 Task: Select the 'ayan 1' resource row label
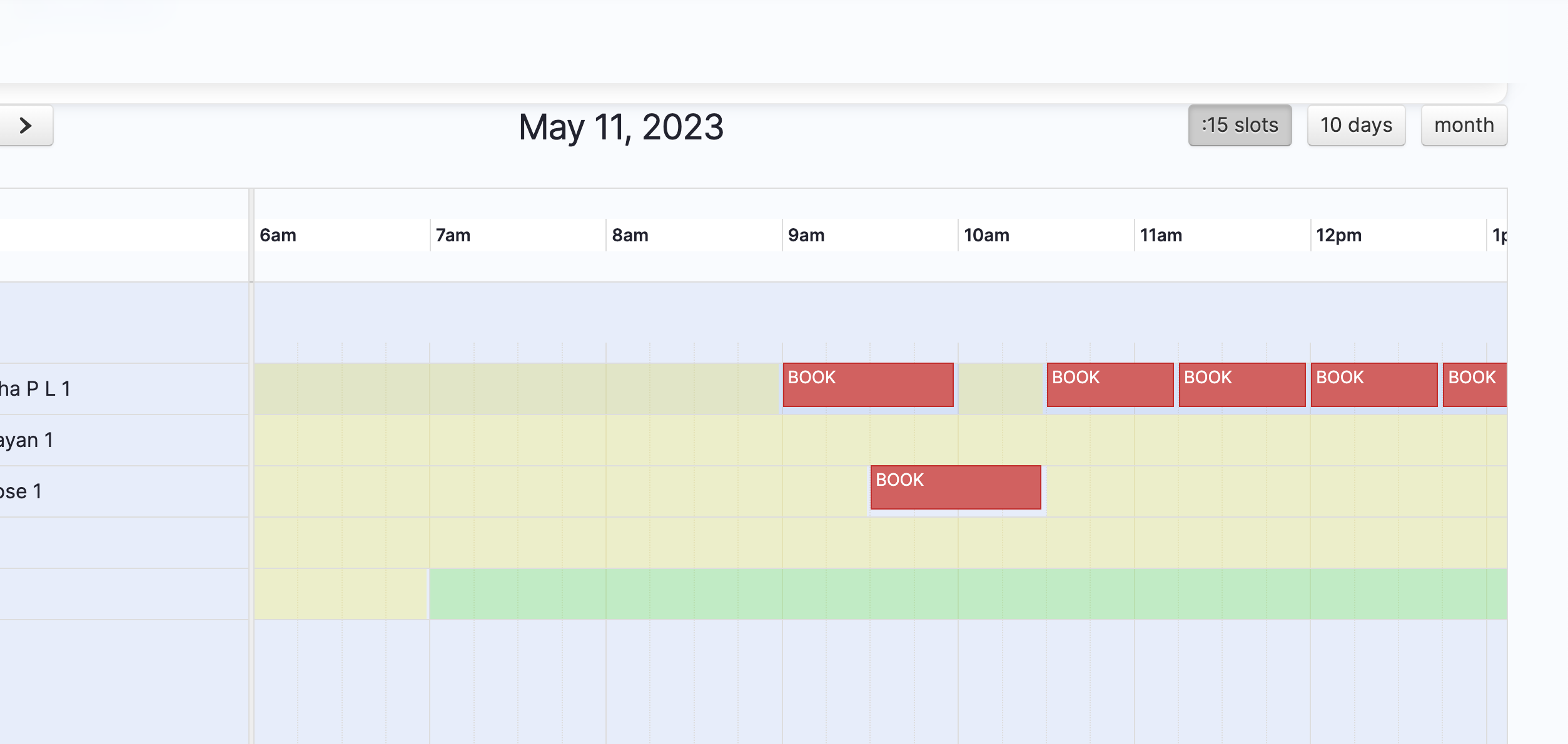26,440
